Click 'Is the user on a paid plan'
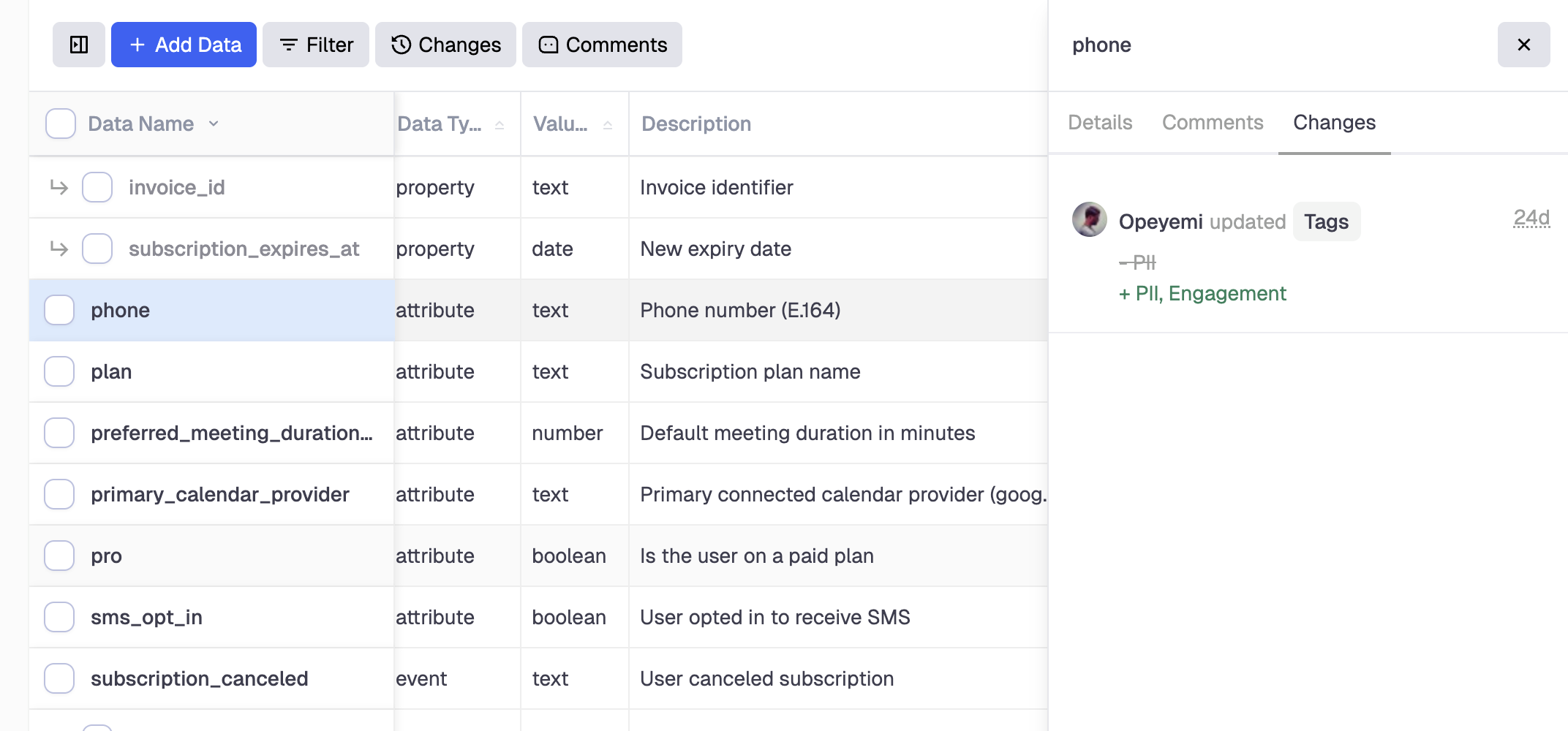 pos(757,556)
